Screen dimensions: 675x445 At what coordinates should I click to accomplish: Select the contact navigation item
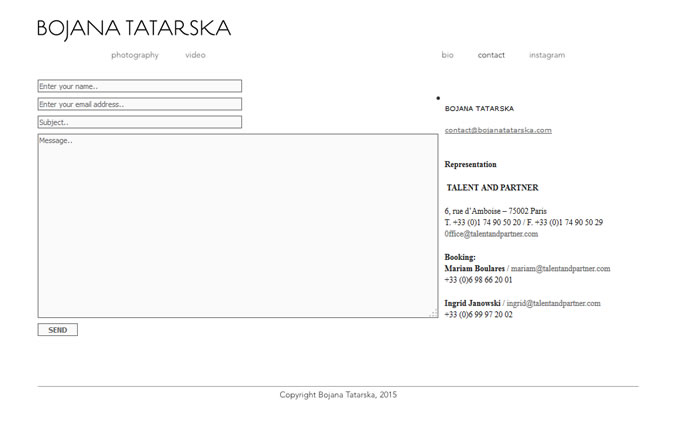coord(491,55)
